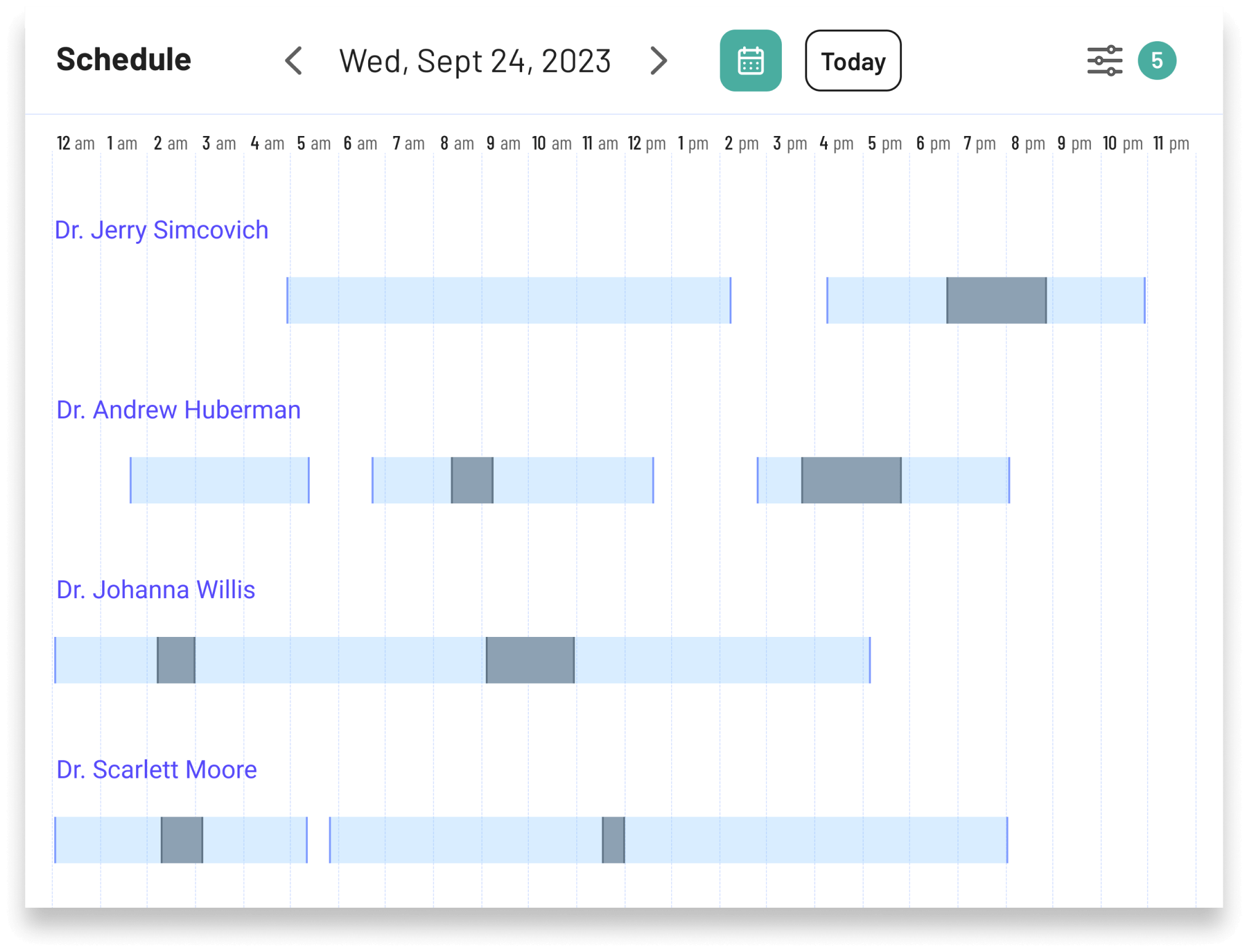Select Dr. Huberman's early morning availability bar
This screenshot has height=952, width=1248.
[219, 480]
